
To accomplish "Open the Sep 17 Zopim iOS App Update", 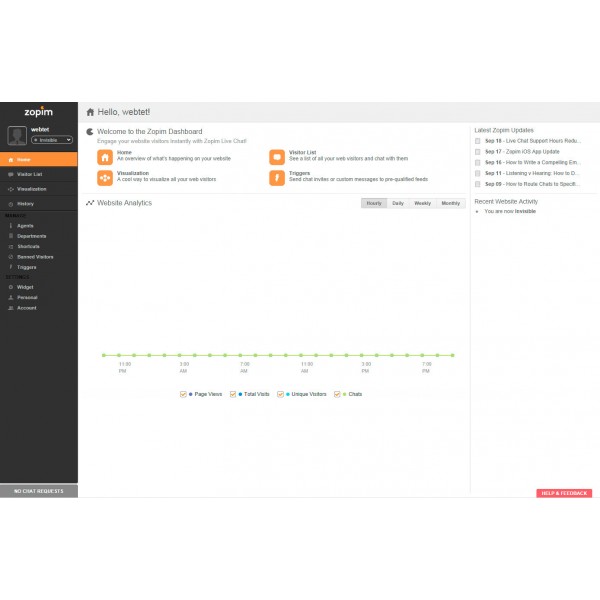I will [x=522, y=152].
